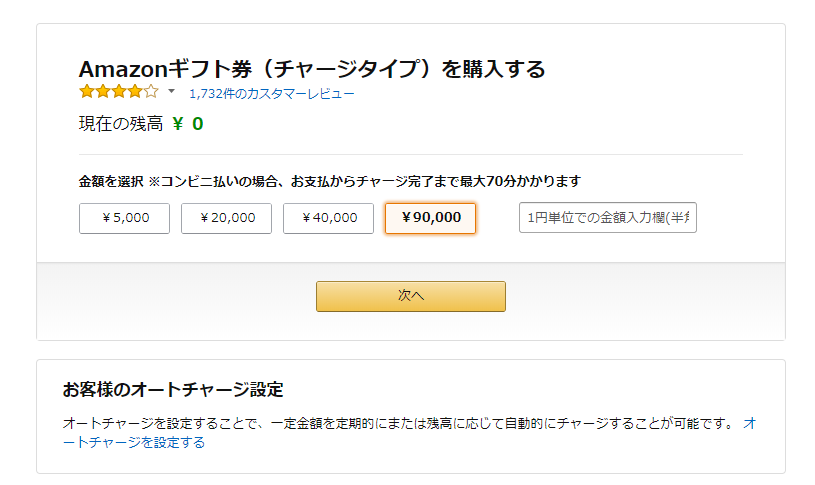
Task: Click the fourth filled rating star
Action: (135, 92)
